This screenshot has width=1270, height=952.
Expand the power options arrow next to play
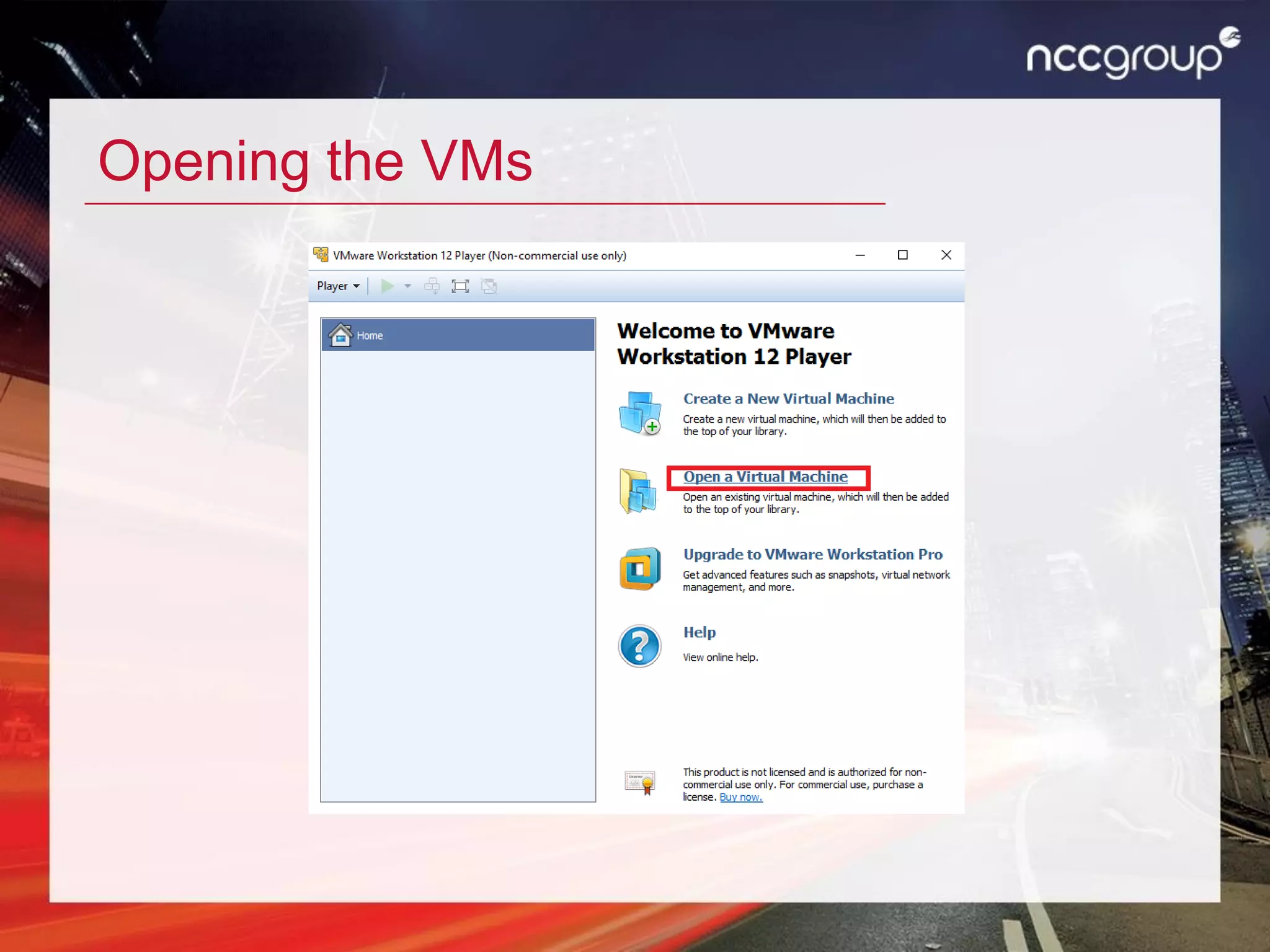pyautogui.click(x=407, y=286)
